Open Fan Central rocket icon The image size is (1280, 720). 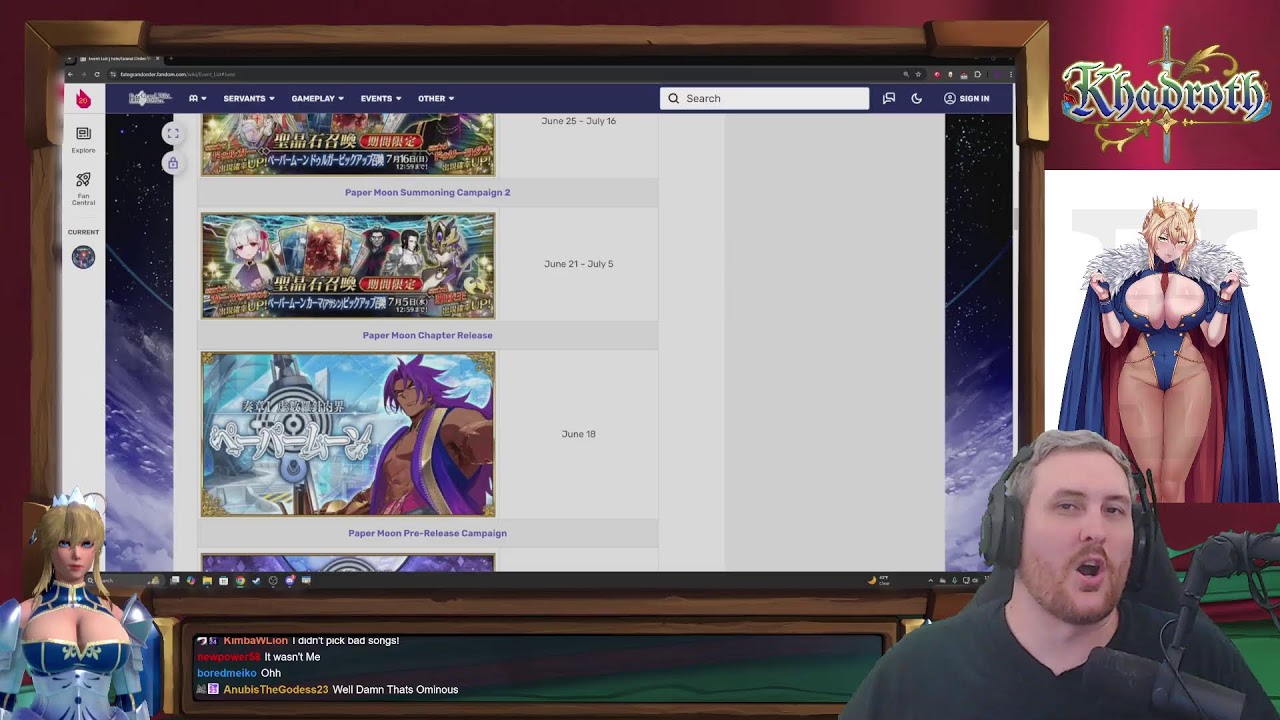click(83, 187)
